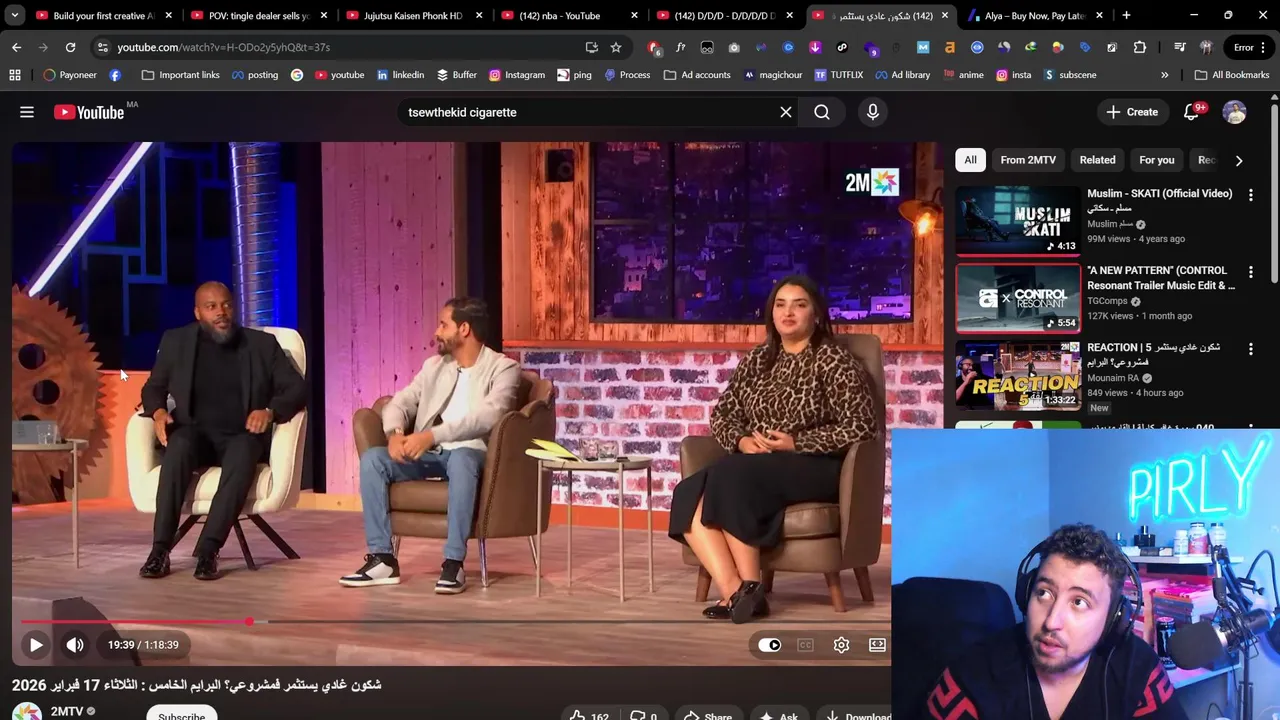The image size is (1280, 720).
Task: Switch to the Alya – Buy Now tab
Action: pos(1035,16)
